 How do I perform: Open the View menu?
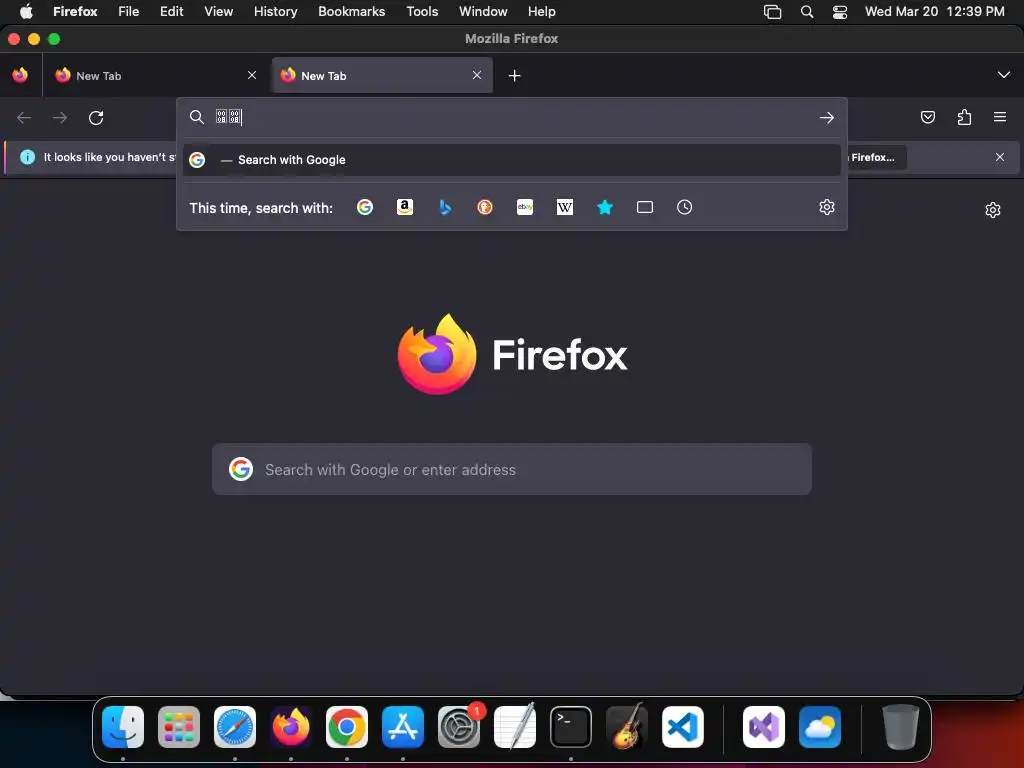tap(218, 11)
